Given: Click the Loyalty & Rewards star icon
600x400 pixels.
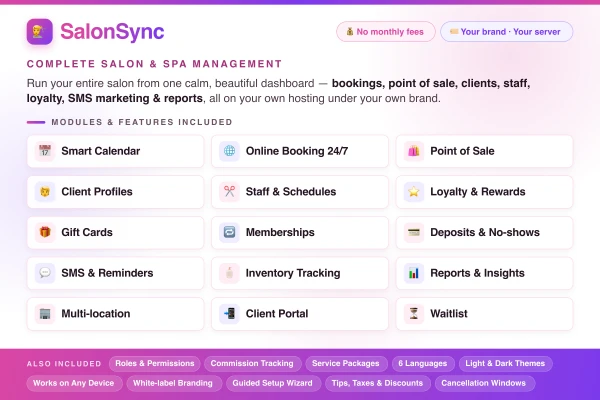Looking at the screenshot, I should click(414, 191).
